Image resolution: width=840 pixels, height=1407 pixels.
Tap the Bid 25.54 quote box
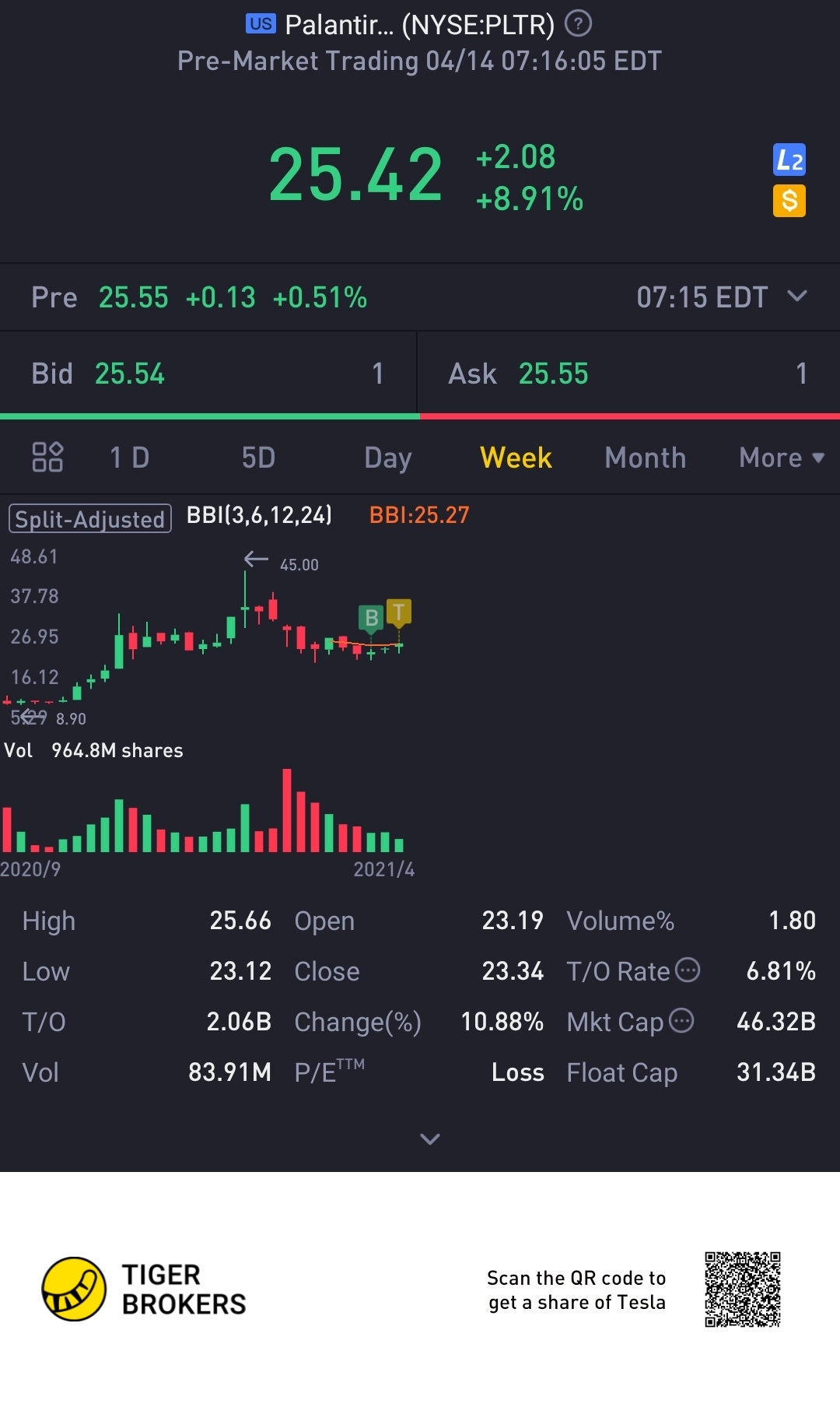(x=208, y=374)
